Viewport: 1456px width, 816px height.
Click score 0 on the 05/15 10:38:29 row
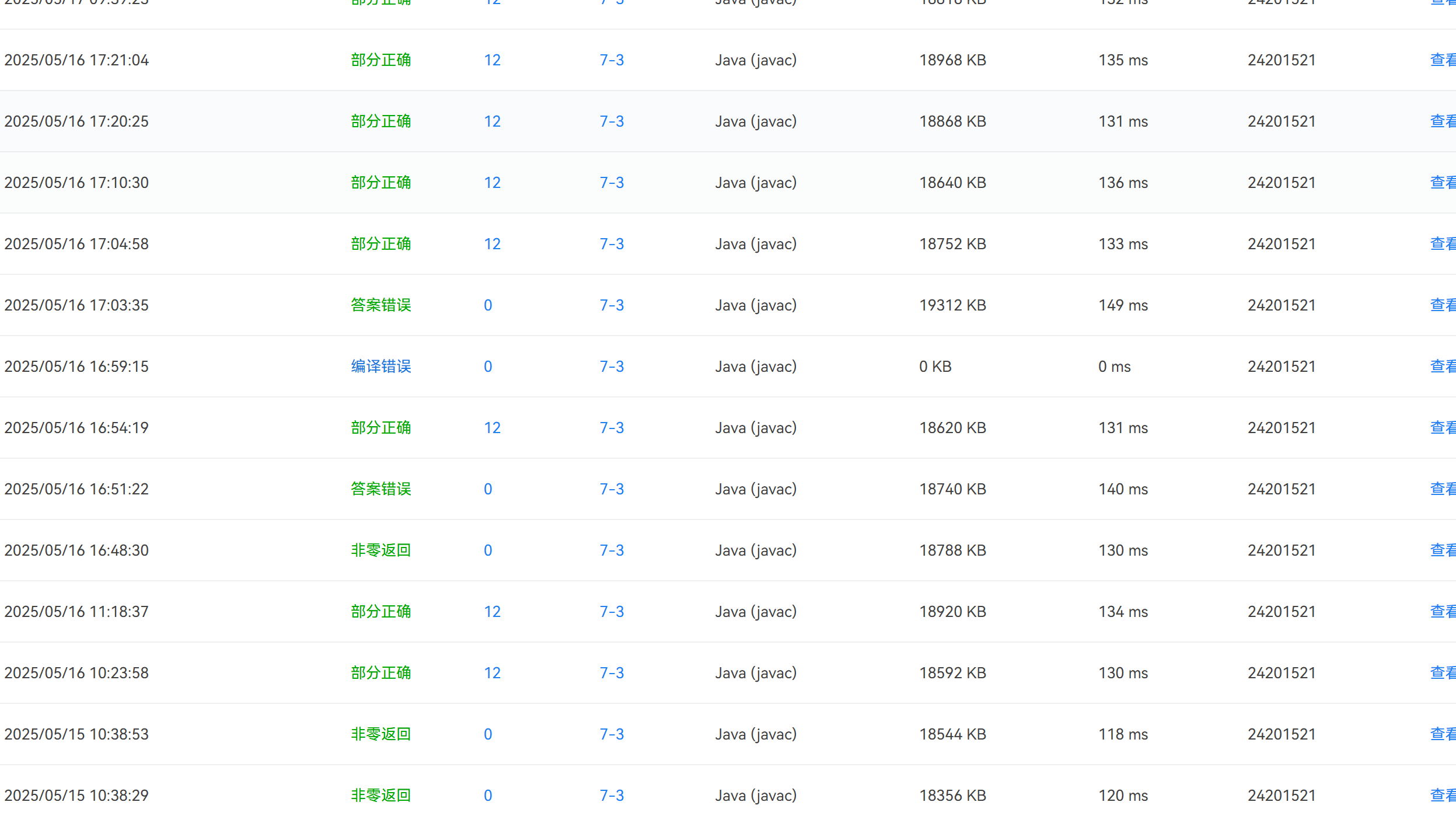(488, 796)
